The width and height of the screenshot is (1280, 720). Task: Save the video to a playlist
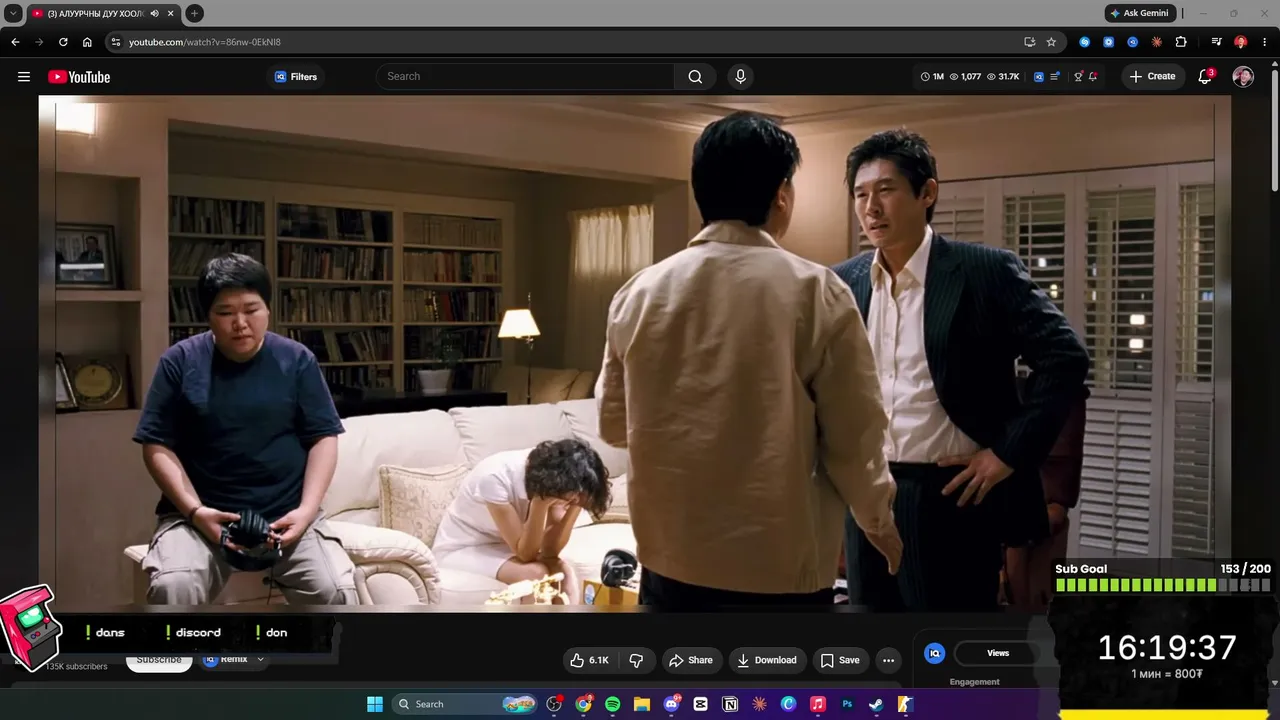840,660
